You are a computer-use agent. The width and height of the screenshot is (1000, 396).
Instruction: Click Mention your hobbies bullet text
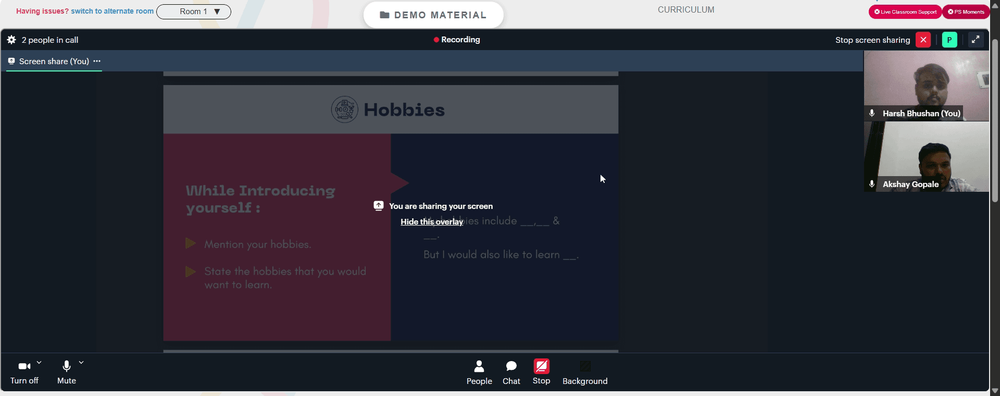pos(258,244)
